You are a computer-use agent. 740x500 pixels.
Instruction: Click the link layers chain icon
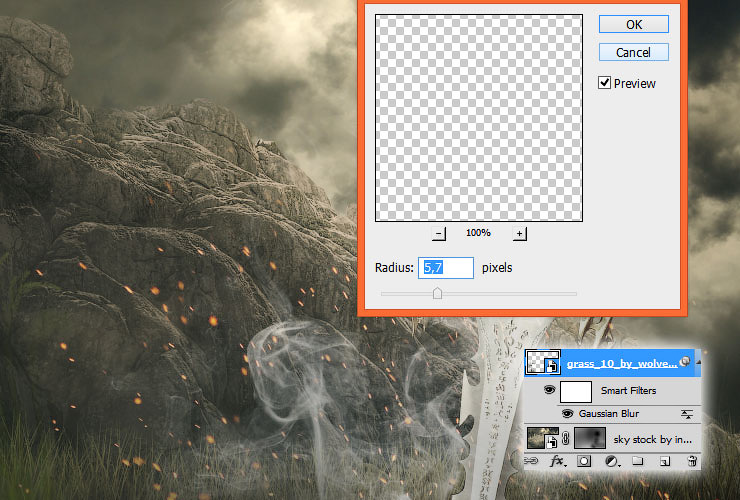tap(531, 461)
